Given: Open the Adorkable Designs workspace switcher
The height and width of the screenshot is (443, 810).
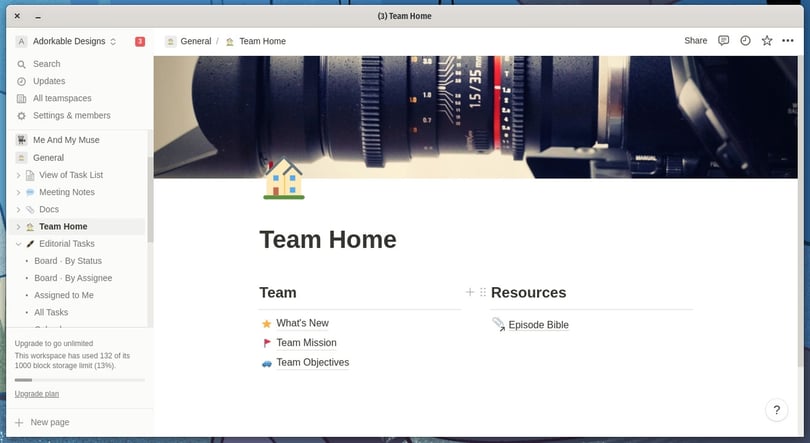Looking at the screenshot, I should click(x=74, y=41).
